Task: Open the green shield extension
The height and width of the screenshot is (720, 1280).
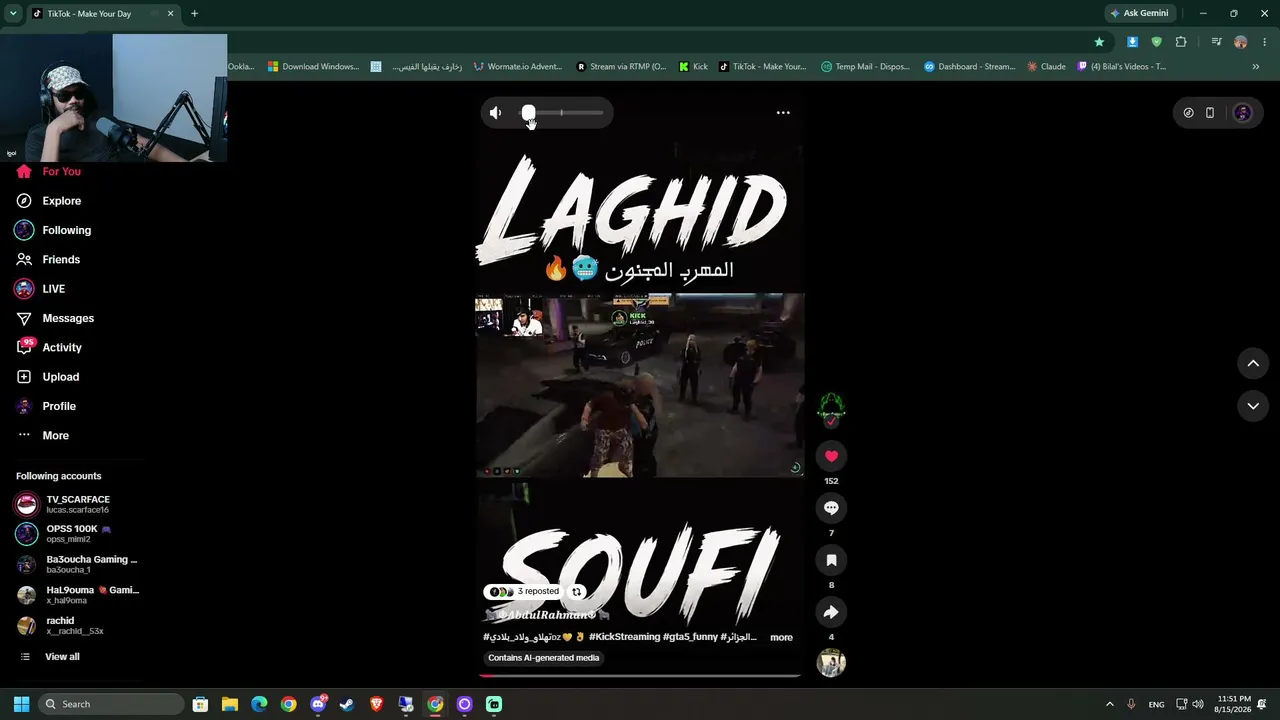Action: pyautogui.click(x=1157, y=42)
